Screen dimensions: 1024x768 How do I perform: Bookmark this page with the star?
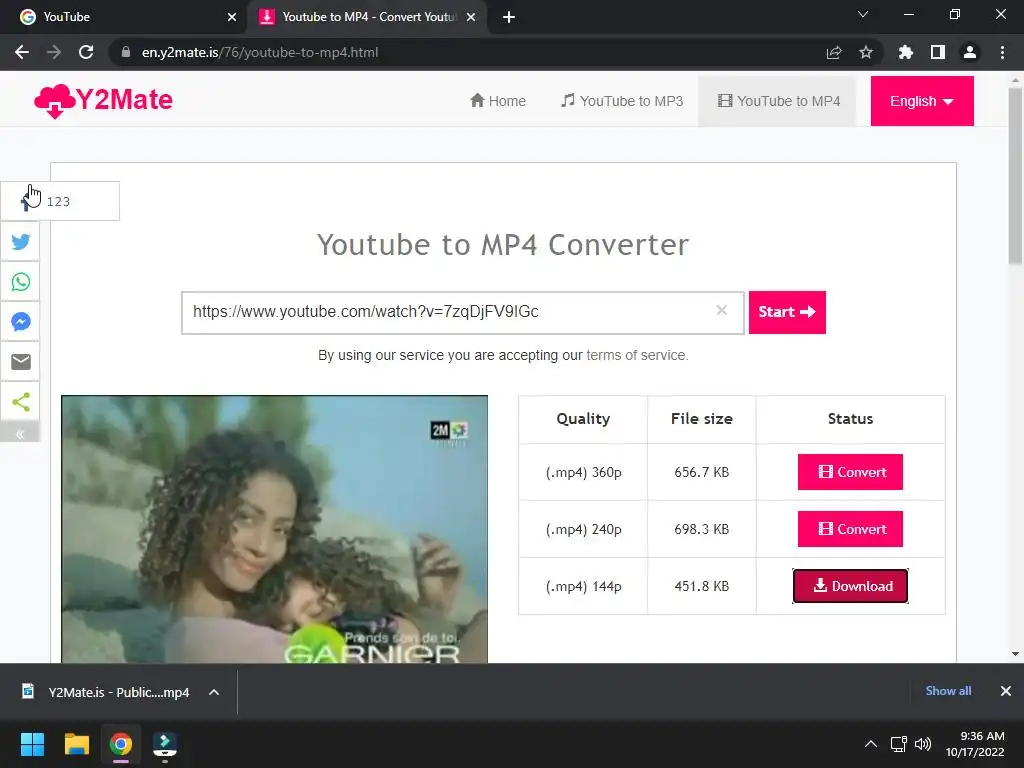coord(866,52)
